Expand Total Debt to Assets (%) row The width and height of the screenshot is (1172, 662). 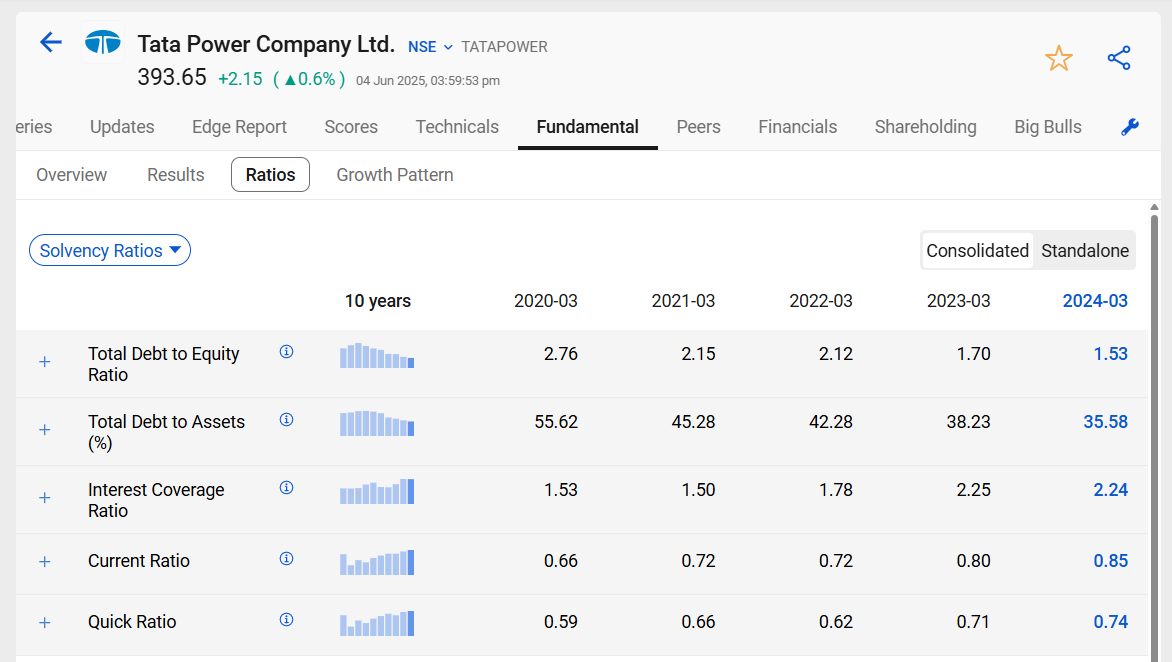[45, 430]
